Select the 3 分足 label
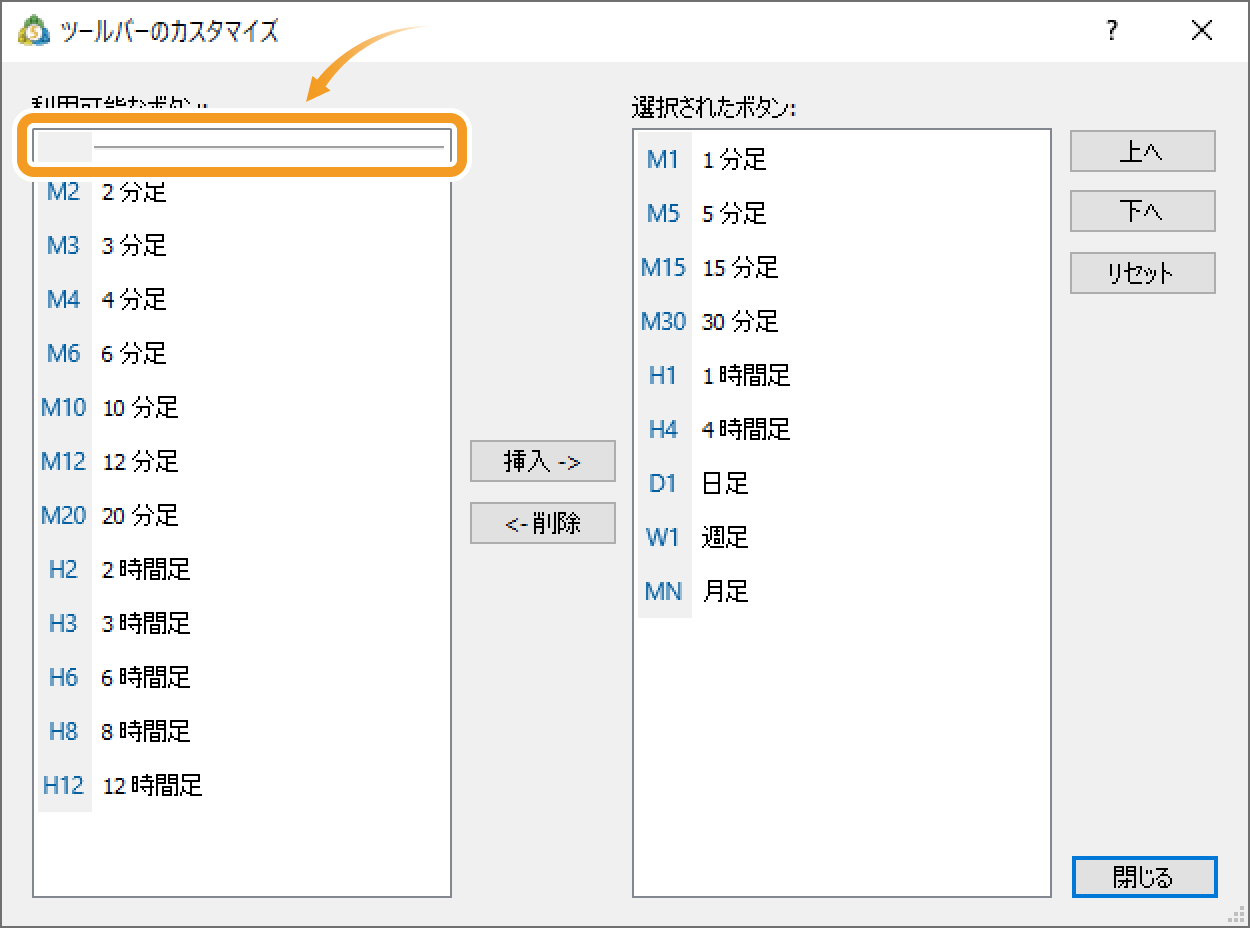The image size is (1250, 928). [x=134, y=245]
